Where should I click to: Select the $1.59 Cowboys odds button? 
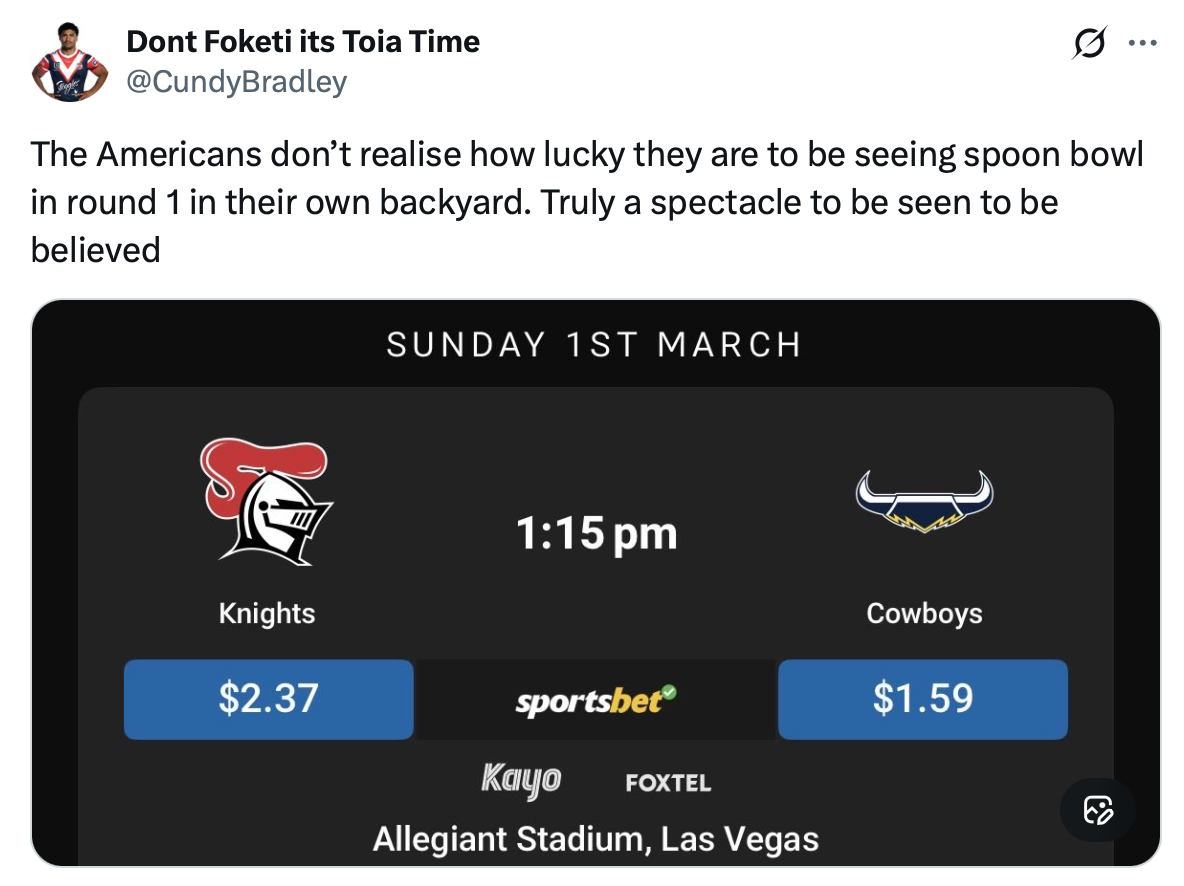[922, 698]
